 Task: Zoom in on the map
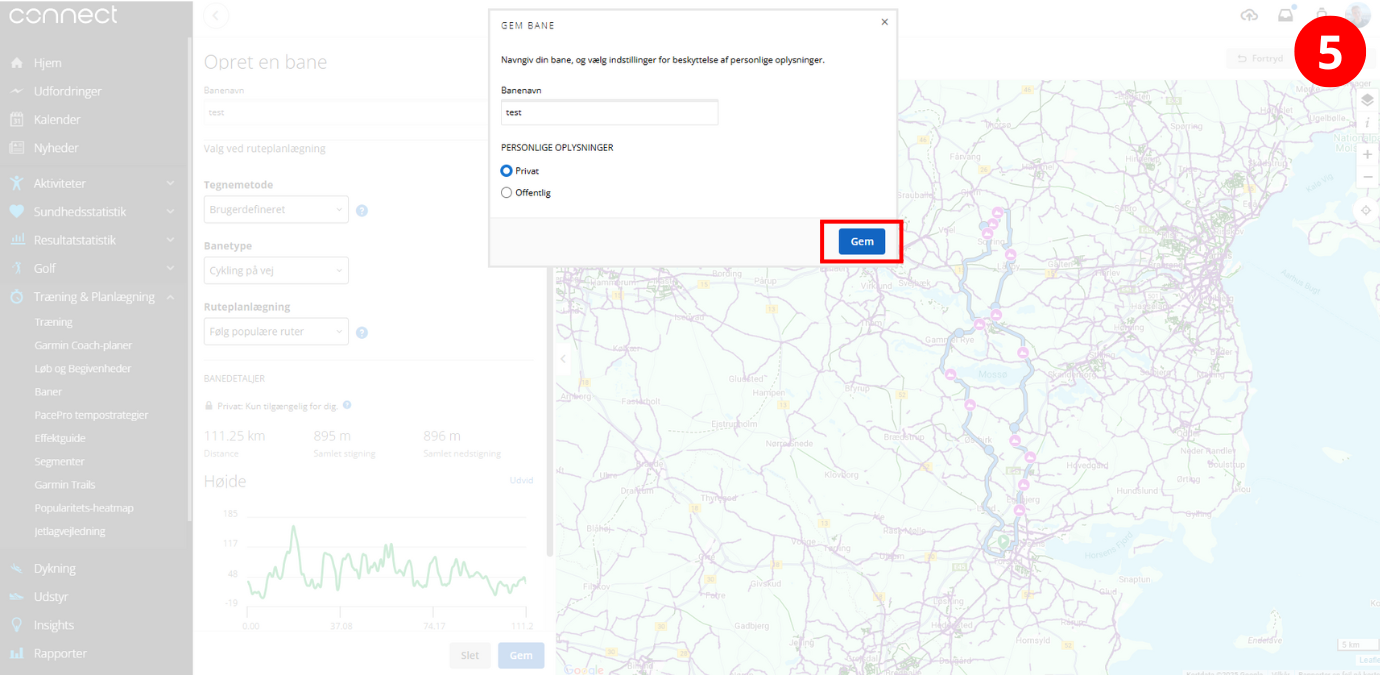click(x=1367, y=154)
